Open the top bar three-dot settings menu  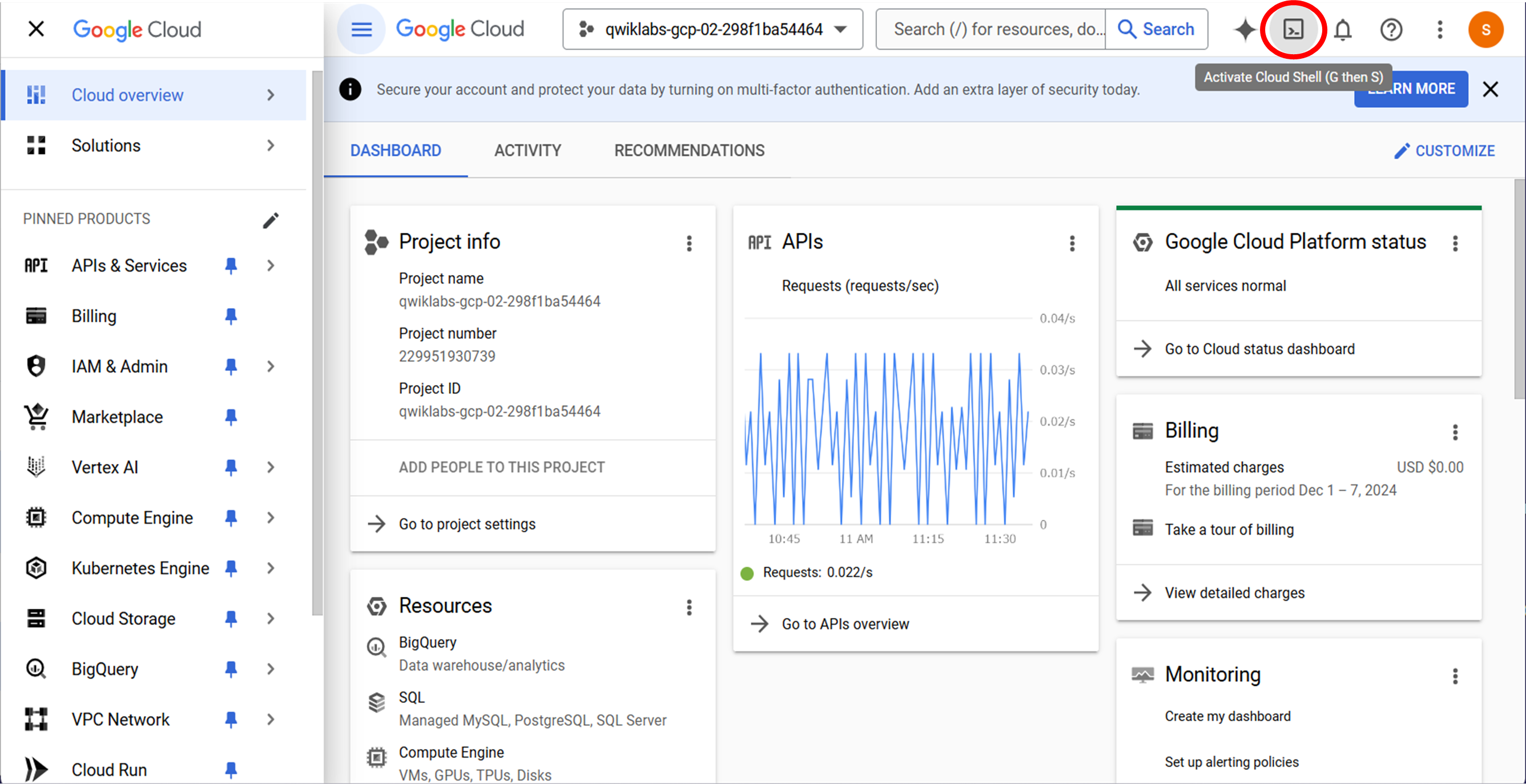(x=1440, y=30)
